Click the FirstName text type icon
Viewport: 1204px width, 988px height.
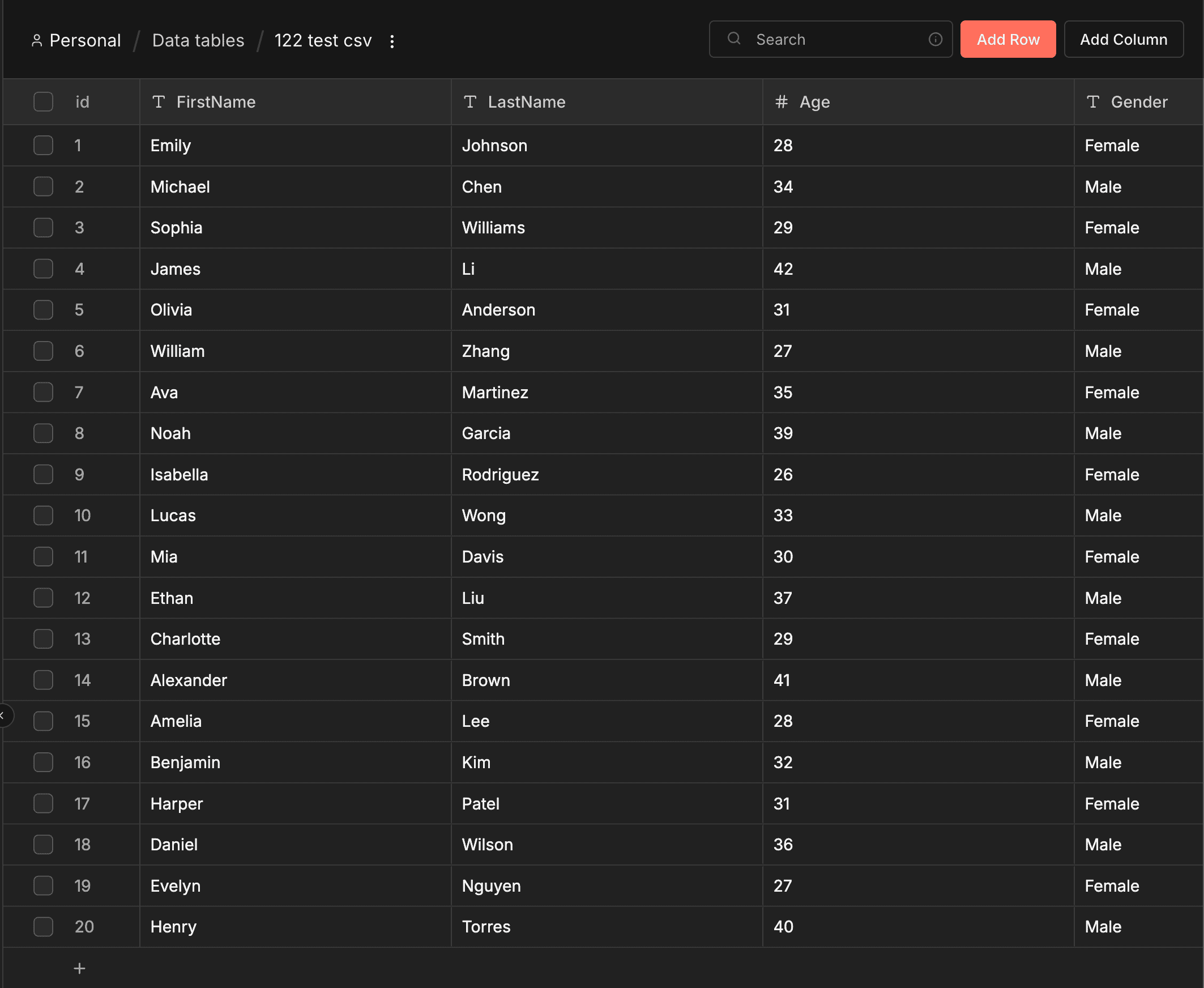tap(158, 102)
